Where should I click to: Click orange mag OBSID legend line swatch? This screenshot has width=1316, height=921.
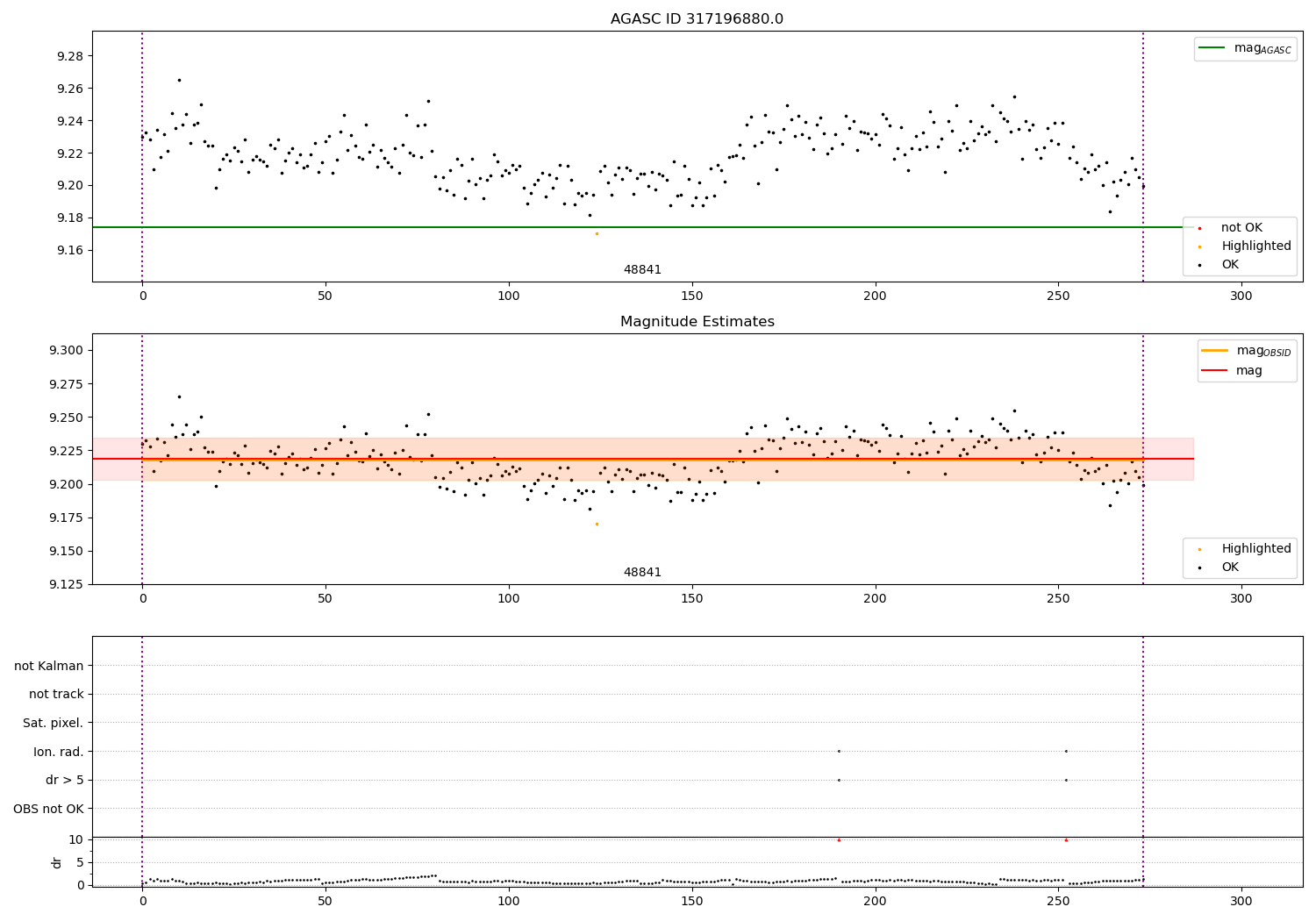(1215, 351)
